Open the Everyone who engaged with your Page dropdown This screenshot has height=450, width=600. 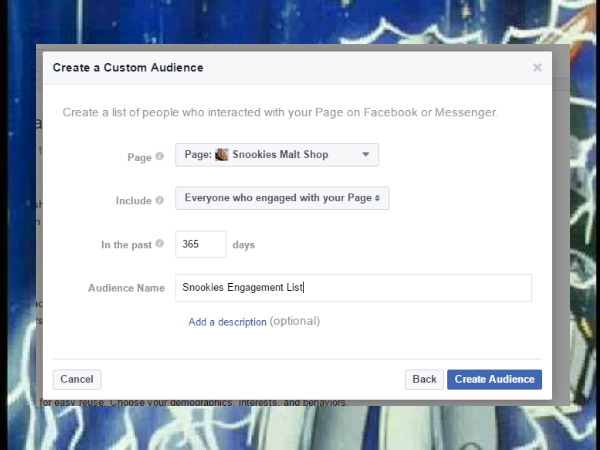point(282,198)
